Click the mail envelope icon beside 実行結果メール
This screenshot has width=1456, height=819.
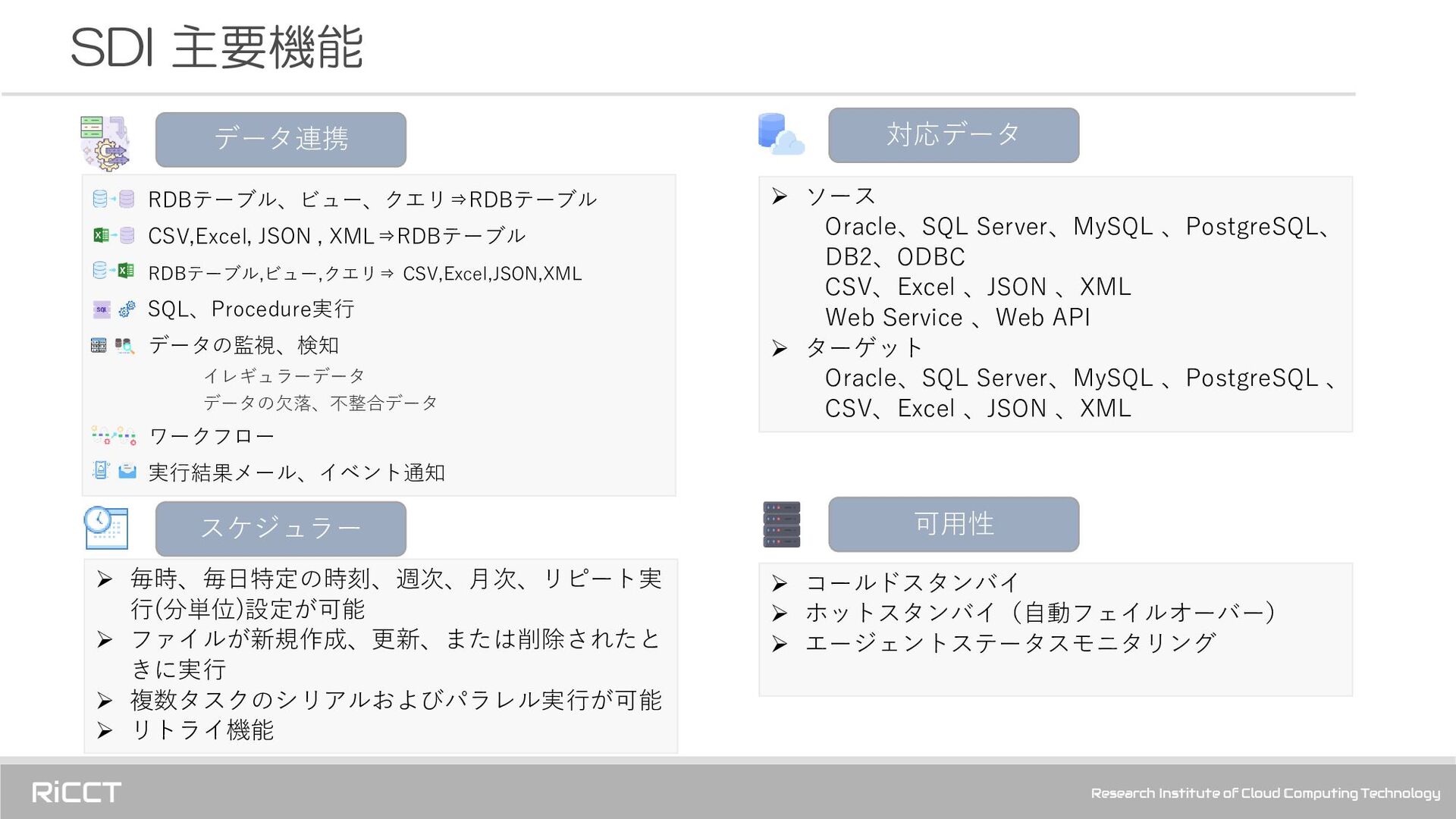[x=127, y=471]
